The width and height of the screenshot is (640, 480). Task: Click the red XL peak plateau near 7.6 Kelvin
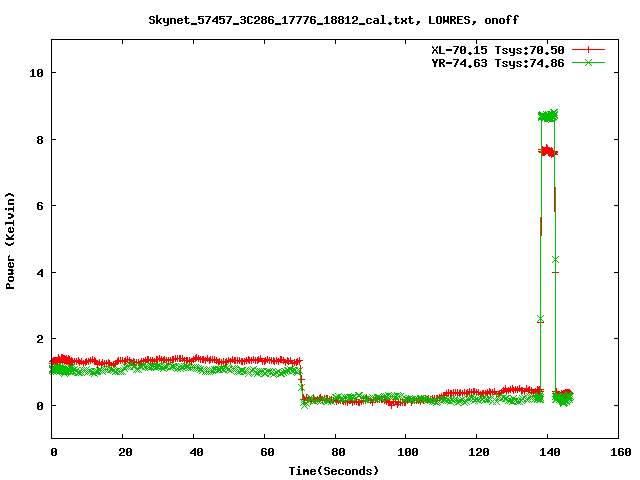pos(548,151)
